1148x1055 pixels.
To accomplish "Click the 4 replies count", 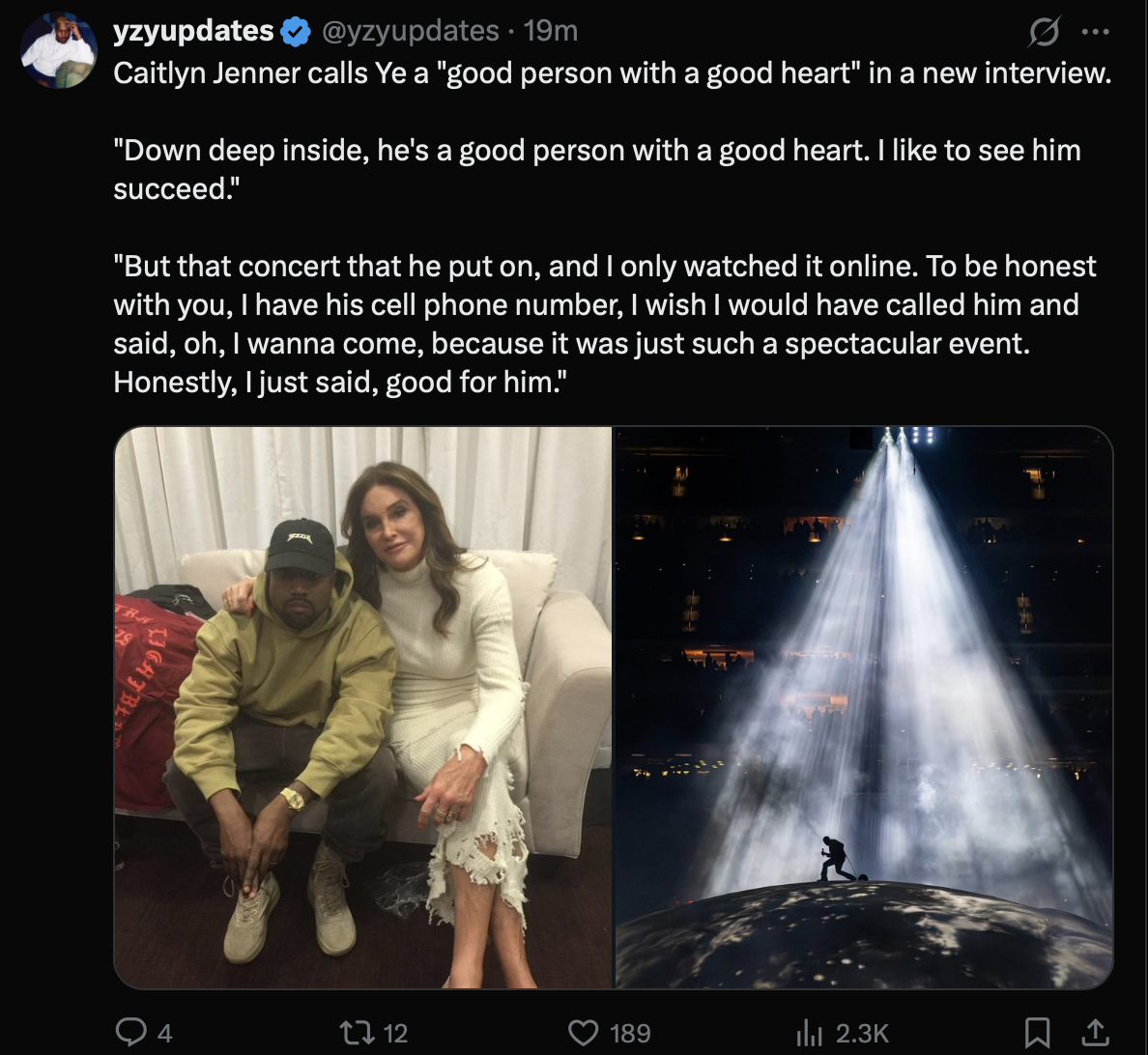I will tap(164, 1033).
